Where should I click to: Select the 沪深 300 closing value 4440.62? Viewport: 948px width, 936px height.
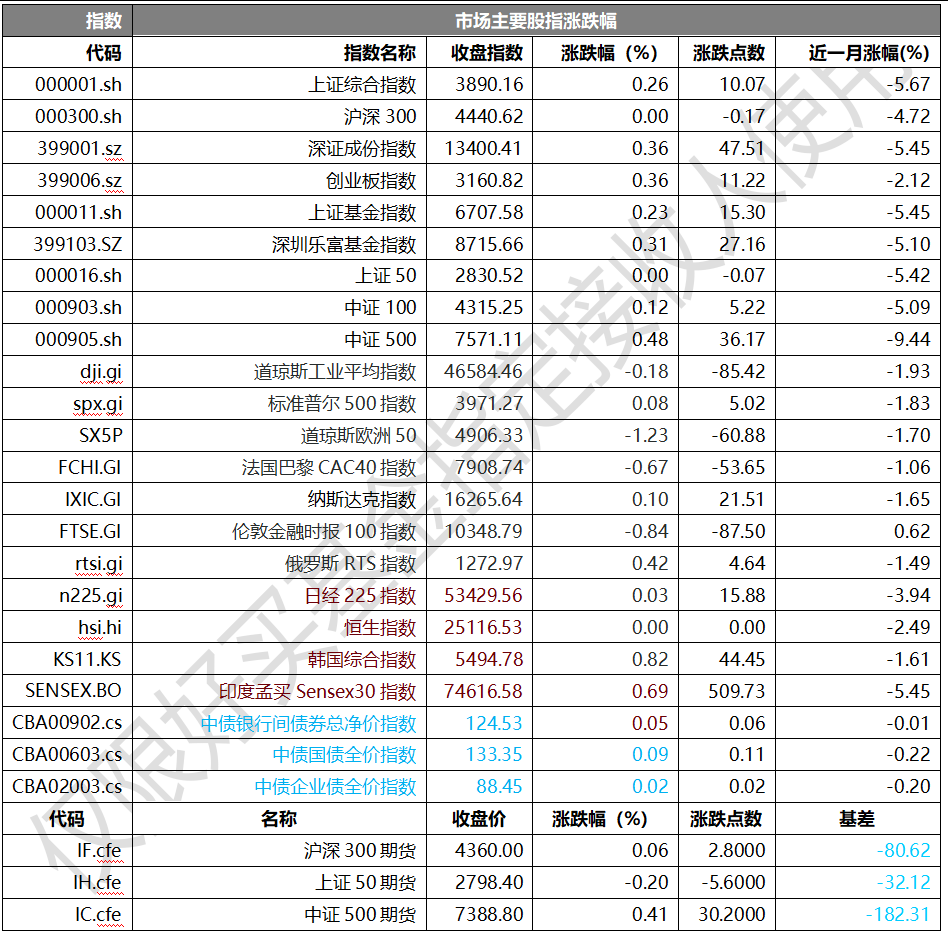pos(489,117)
